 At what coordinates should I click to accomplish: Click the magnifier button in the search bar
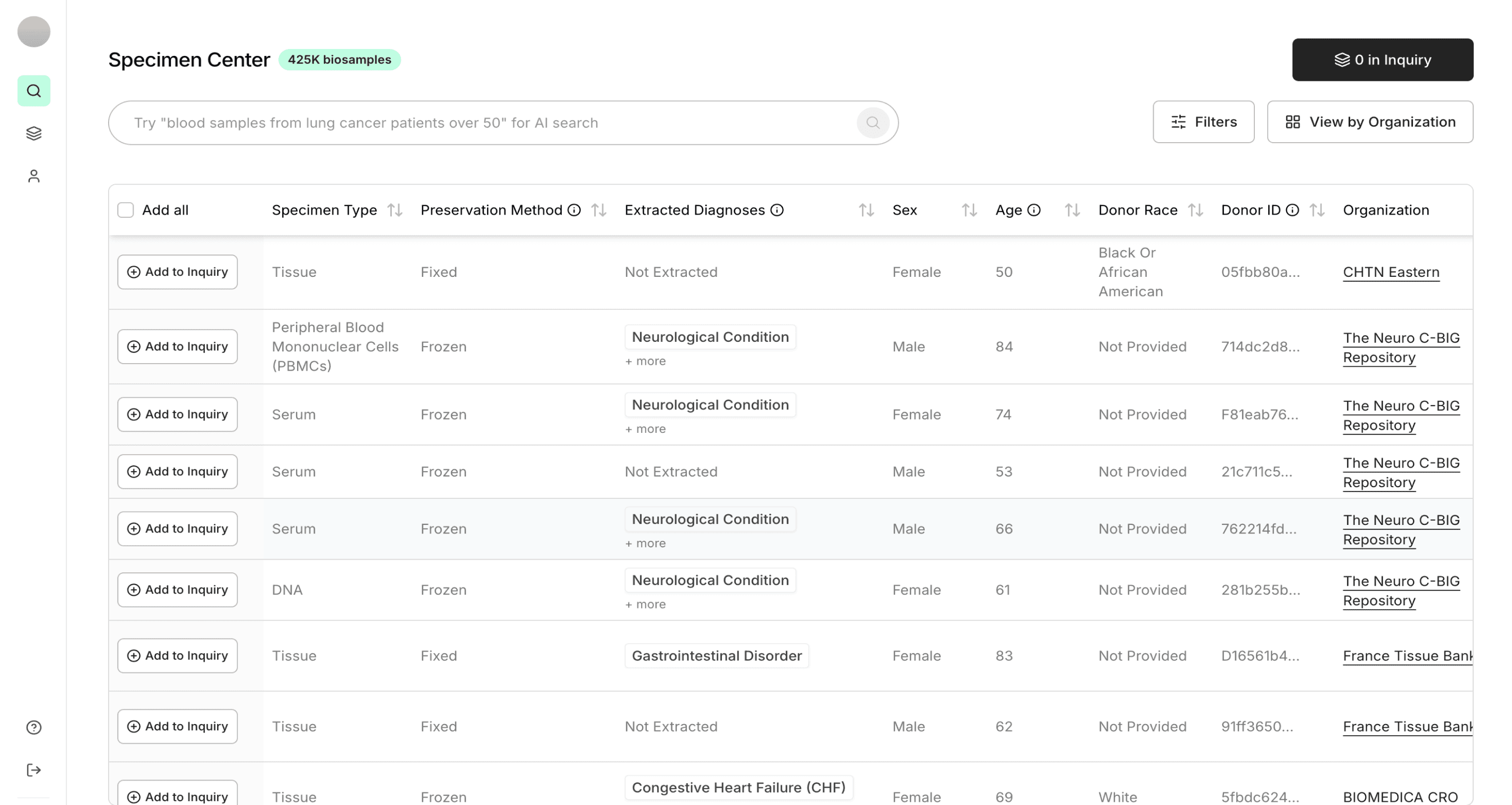(x=873, y=122)
